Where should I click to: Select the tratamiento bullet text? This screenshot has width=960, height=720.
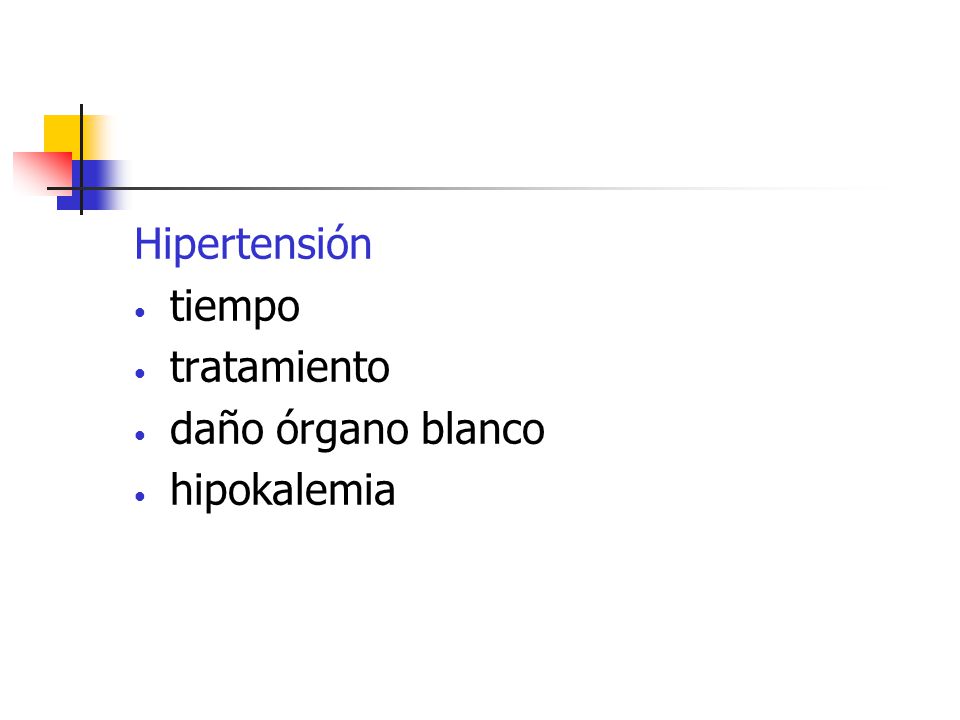tap(280, 367)
